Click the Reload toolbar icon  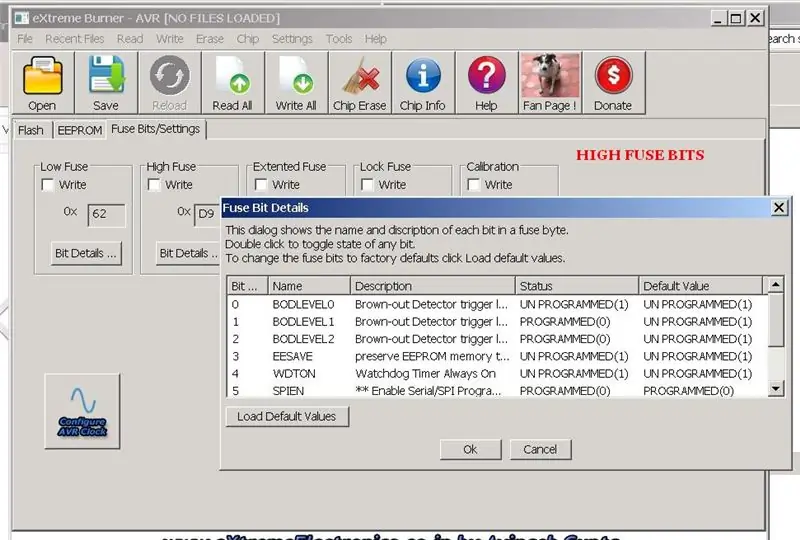pyautogui.click(x=169, y=76)
